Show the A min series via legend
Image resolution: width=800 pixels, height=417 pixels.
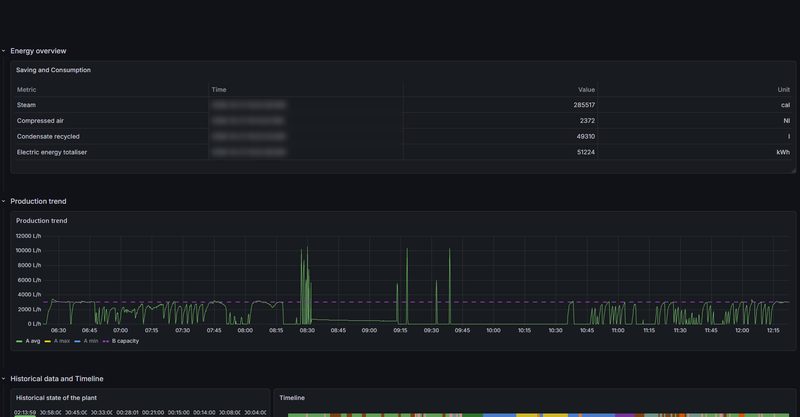pyautogui.click(x=91, y=341)
